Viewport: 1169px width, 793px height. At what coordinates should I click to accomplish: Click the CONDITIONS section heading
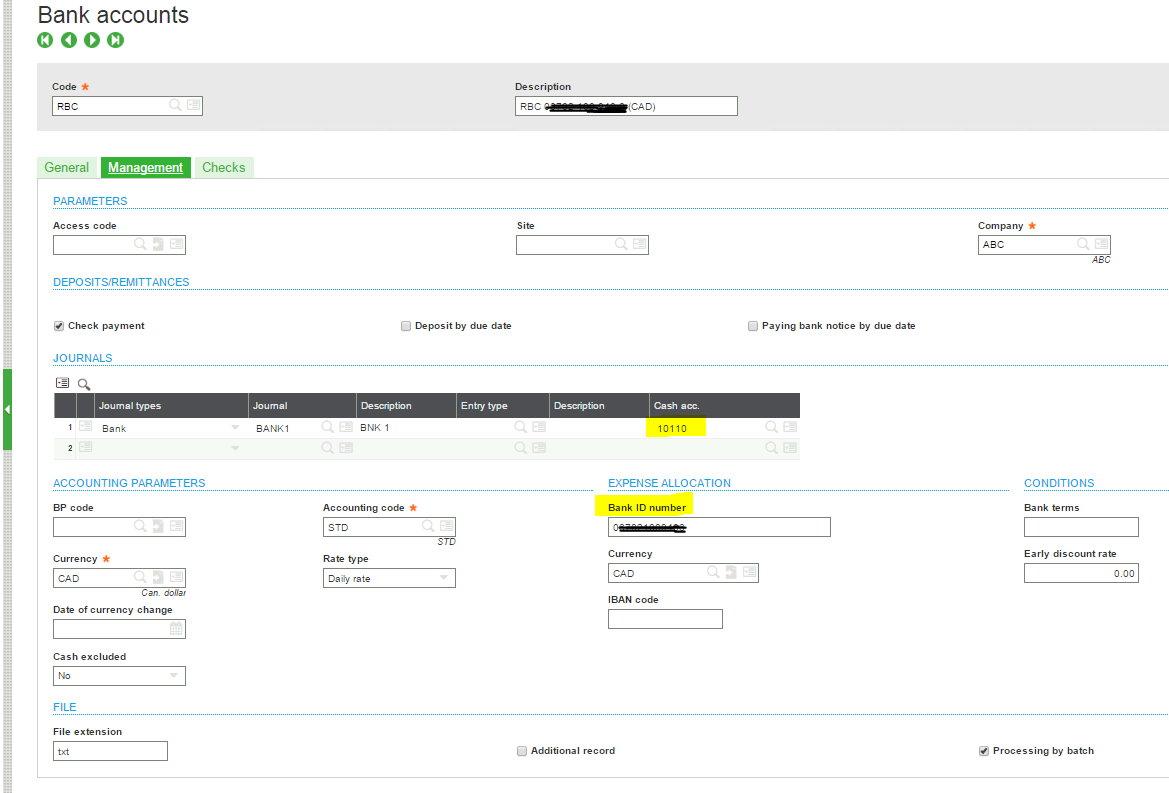(x=1059, y=484)
